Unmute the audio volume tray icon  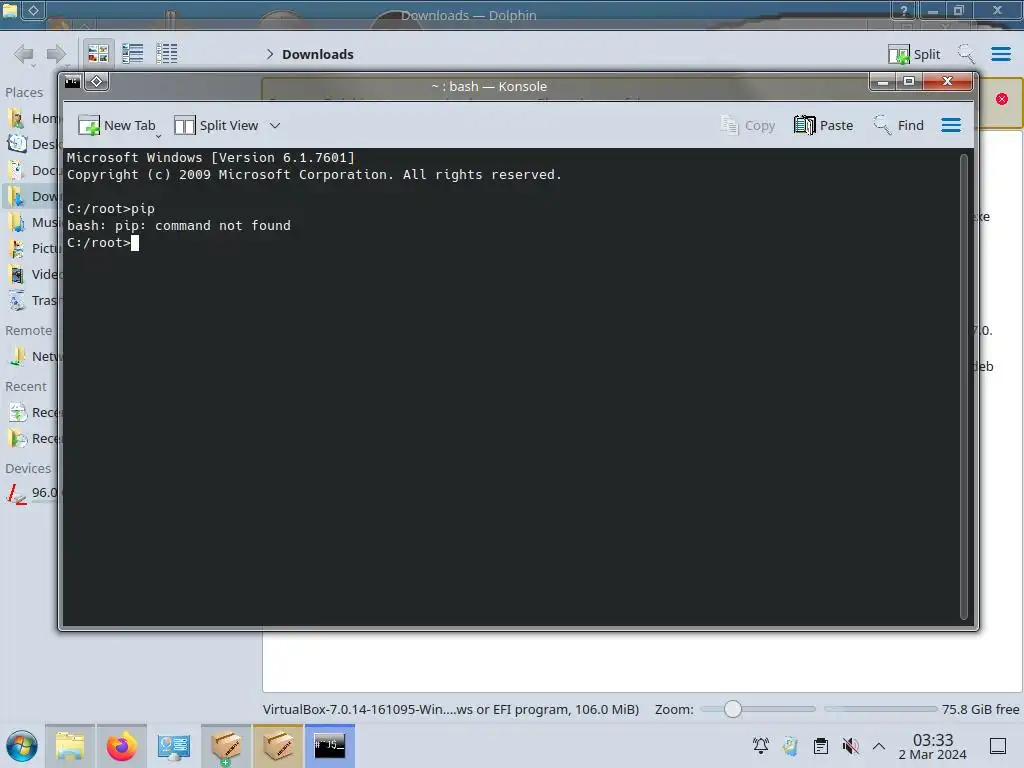pos(850,746)
